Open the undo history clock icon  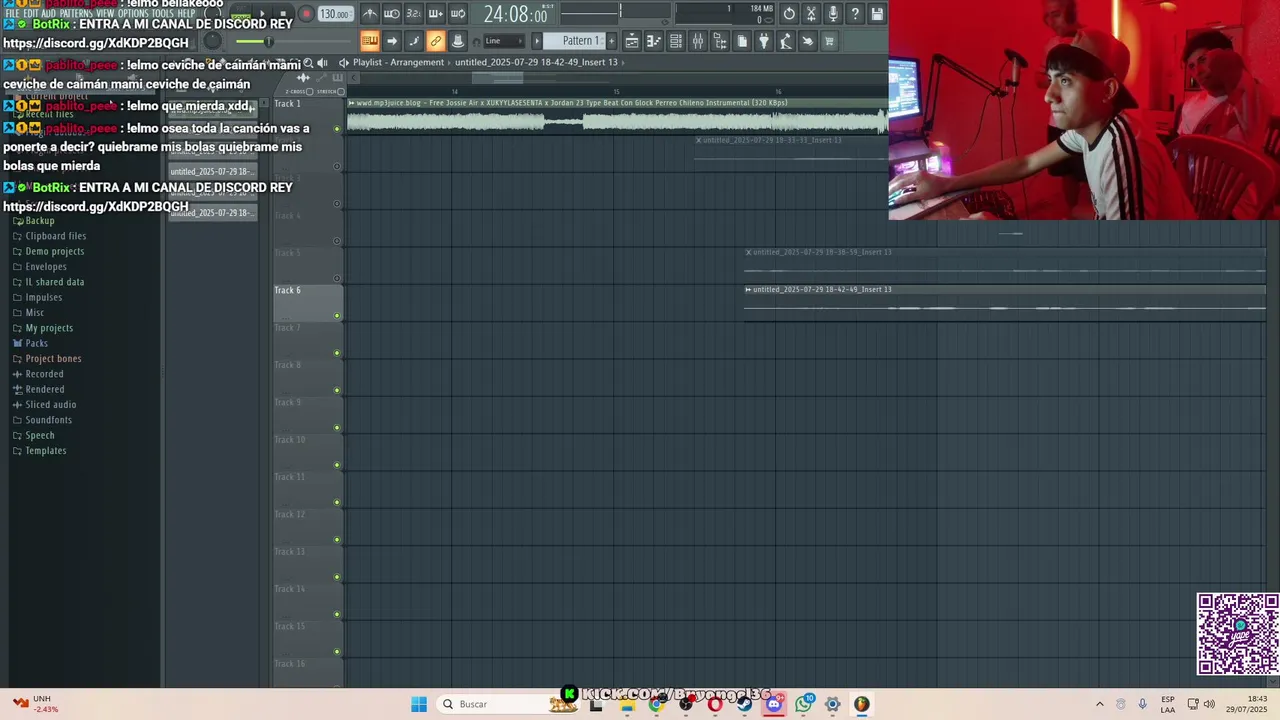click(789, 14)
